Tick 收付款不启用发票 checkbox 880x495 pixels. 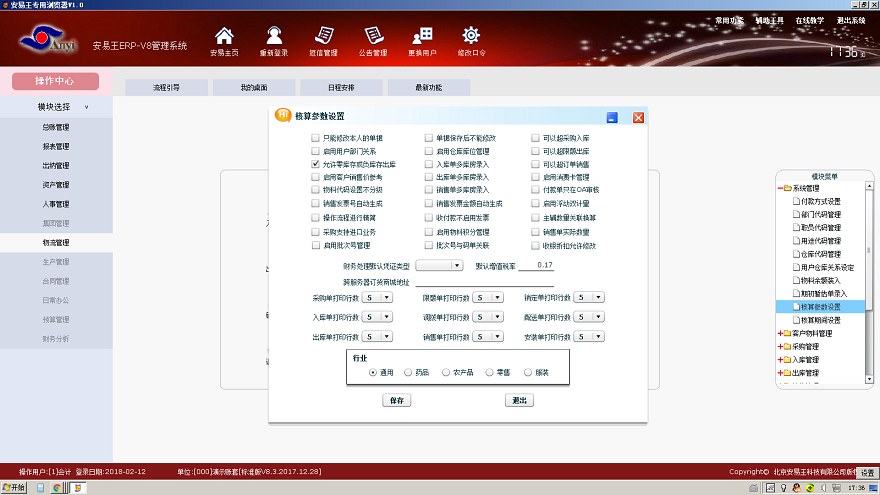click(x=429, y=217)
